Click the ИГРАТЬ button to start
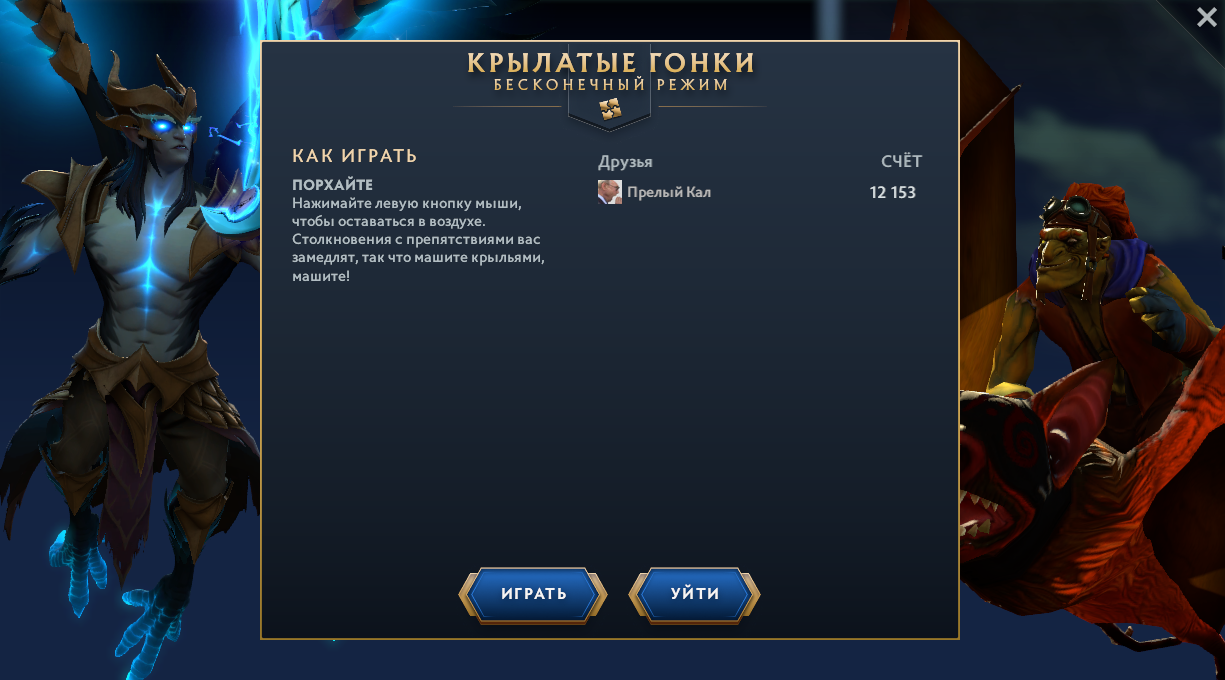The height and width of the screenshot is (680, 1225). (533, 594)
